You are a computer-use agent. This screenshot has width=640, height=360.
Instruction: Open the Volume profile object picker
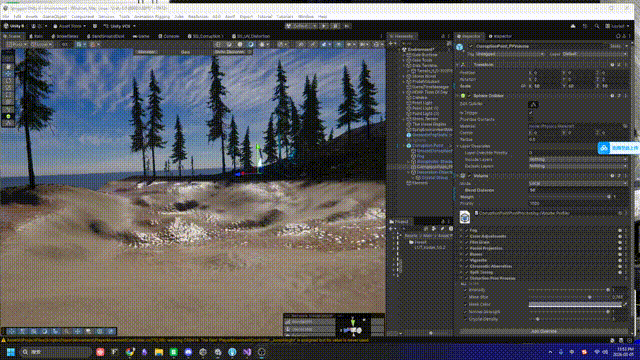[620, 213]
